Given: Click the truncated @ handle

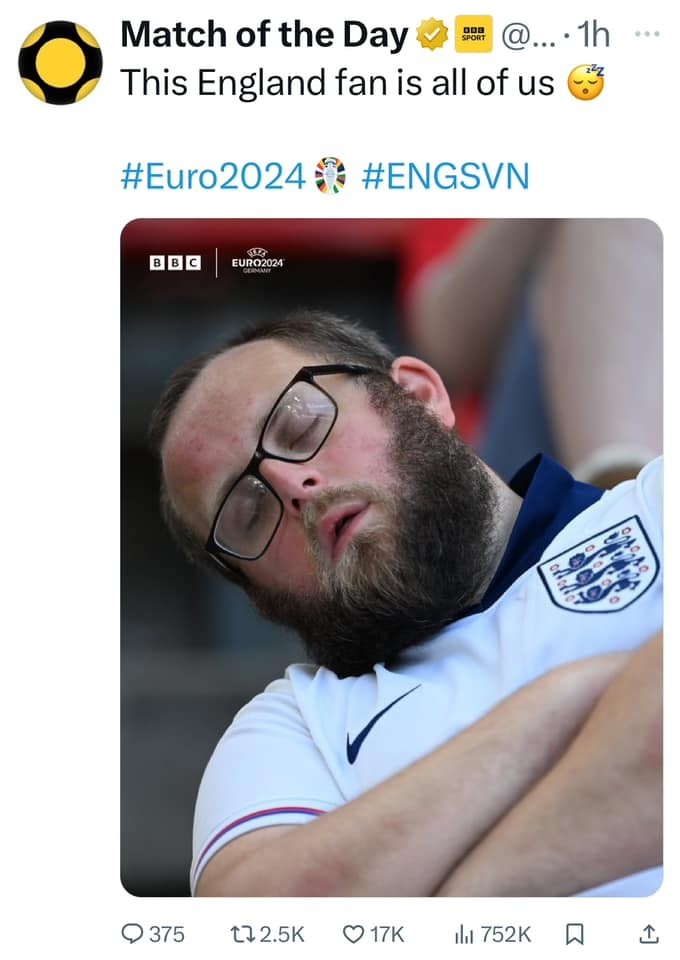Looking at the screenshot, I should click(525, 37).
